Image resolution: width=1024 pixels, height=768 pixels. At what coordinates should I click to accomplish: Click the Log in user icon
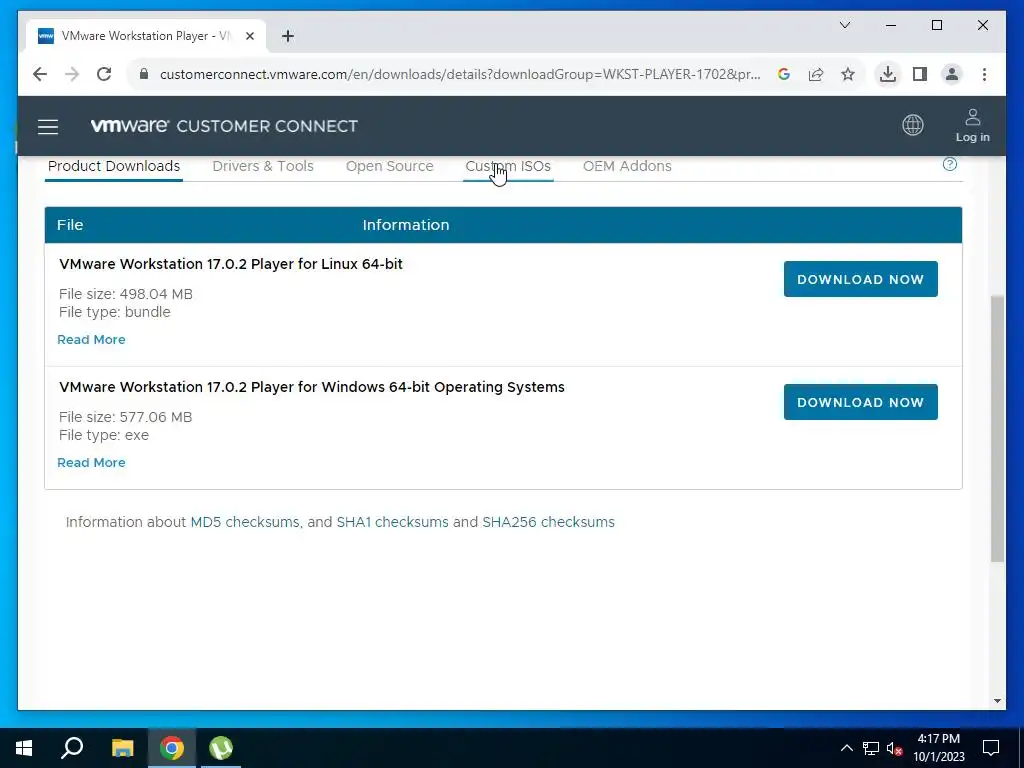972,117
